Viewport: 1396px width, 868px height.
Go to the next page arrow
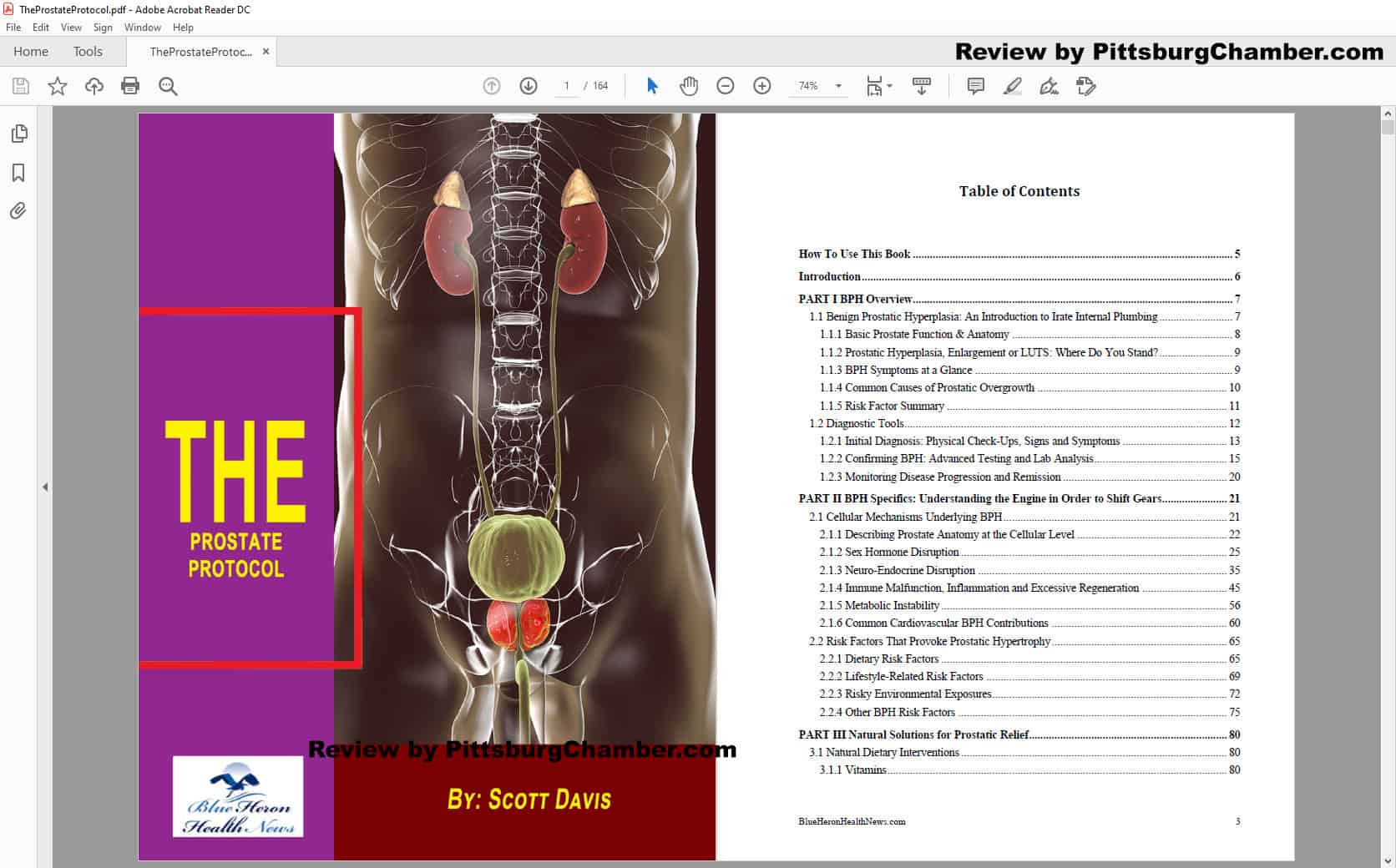(x=529, y=86)
